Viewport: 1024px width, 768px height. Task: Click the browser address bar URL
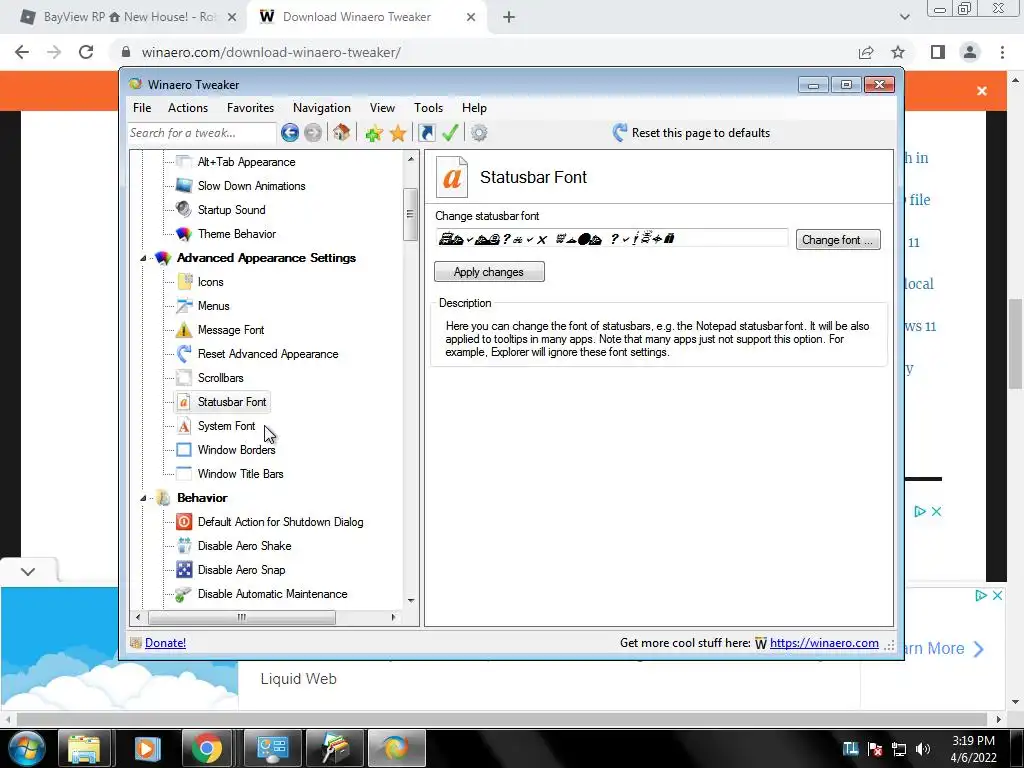pyautogui.click(x=271, y=52)
